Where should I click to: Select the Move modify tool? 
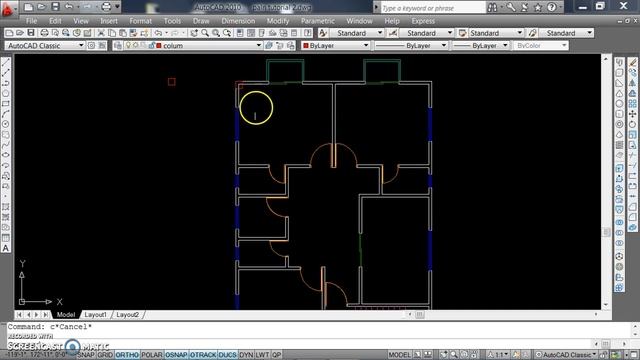point(633,114)
